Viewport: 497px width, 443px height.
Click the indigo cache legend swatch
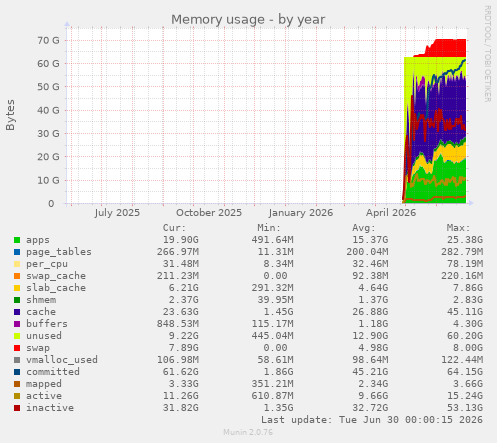17,312
